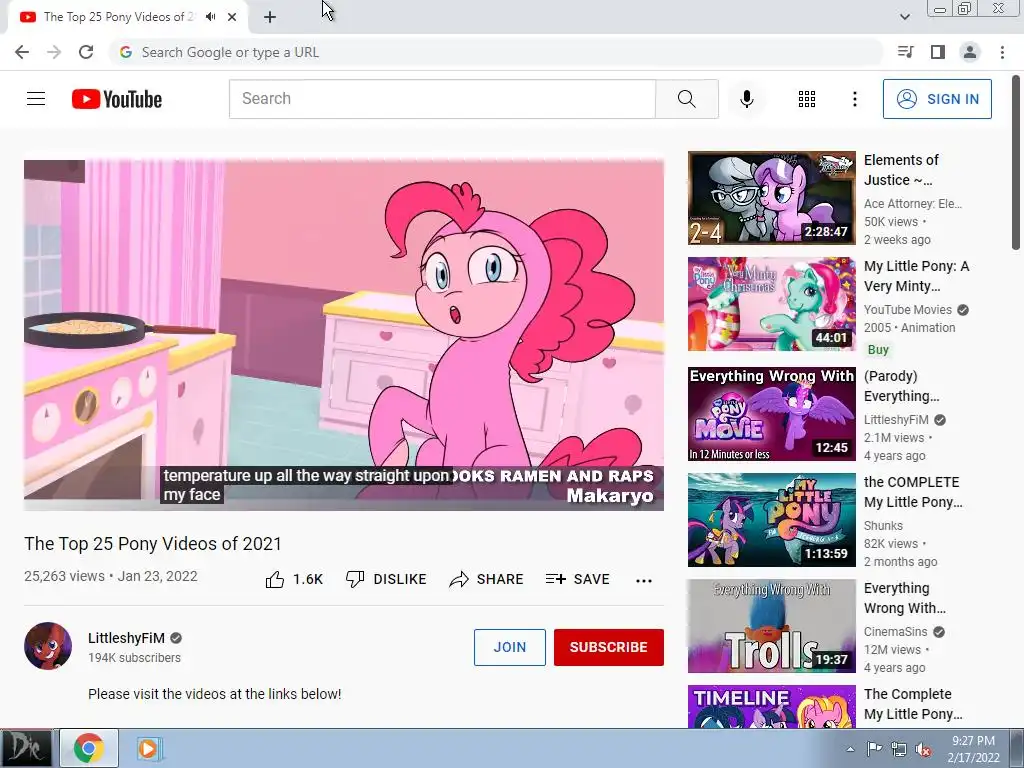Viewport: 1024px width, 768px height.
Task: Dislike the video with thumbs-down
Action: 355,579
